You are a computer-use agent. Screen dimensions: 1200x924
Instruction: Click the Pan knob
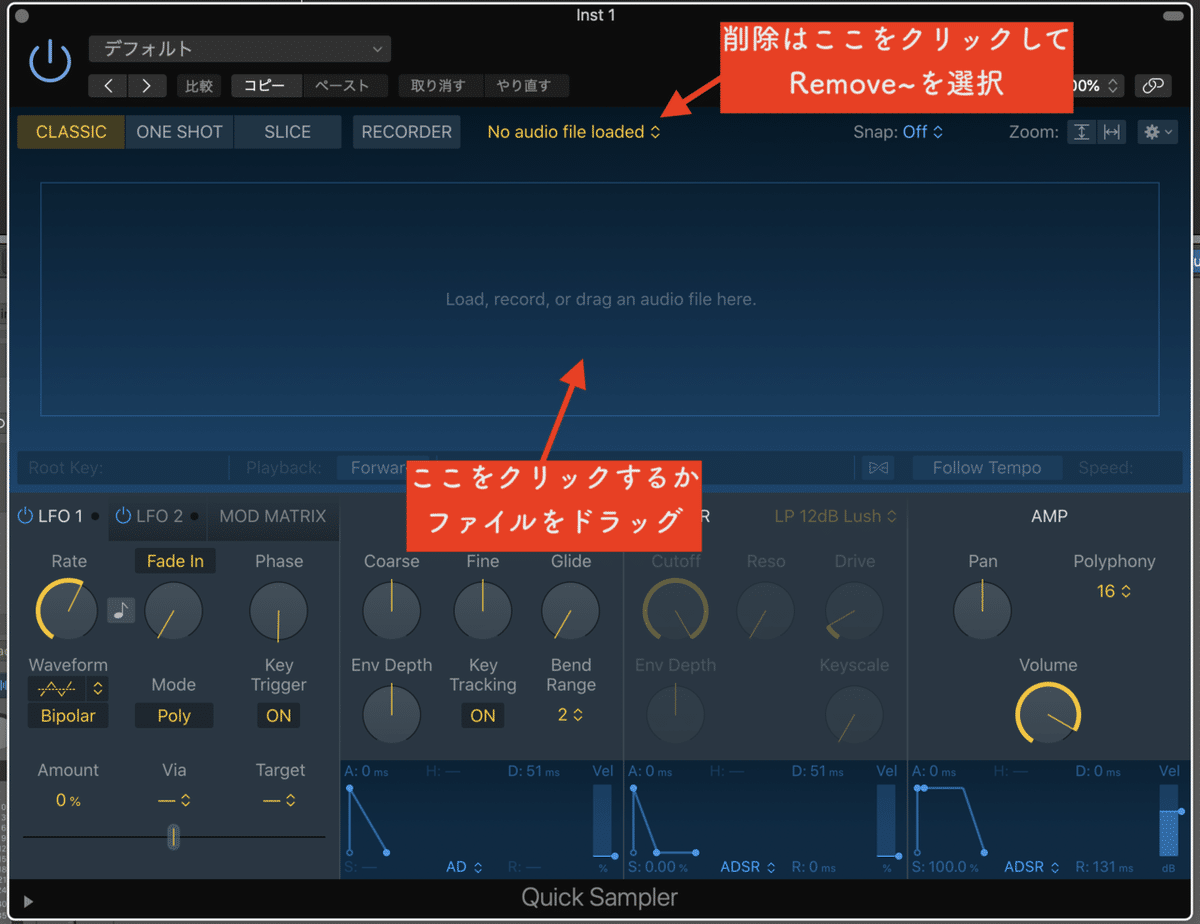pos(982,611)
